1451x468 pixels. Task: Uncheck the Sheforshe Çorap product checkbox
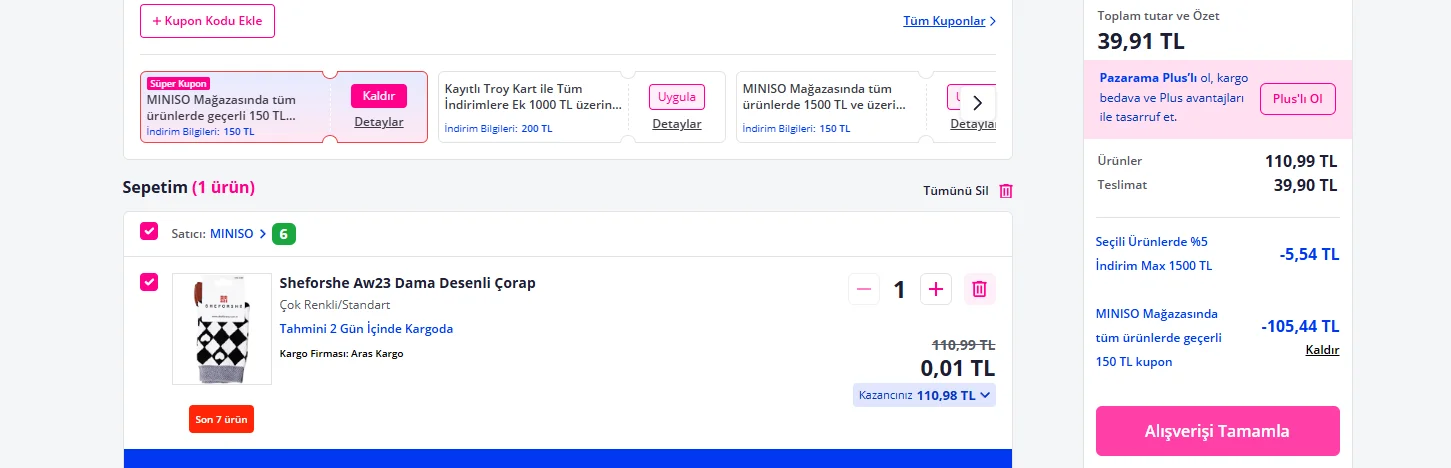click(149, 282)
